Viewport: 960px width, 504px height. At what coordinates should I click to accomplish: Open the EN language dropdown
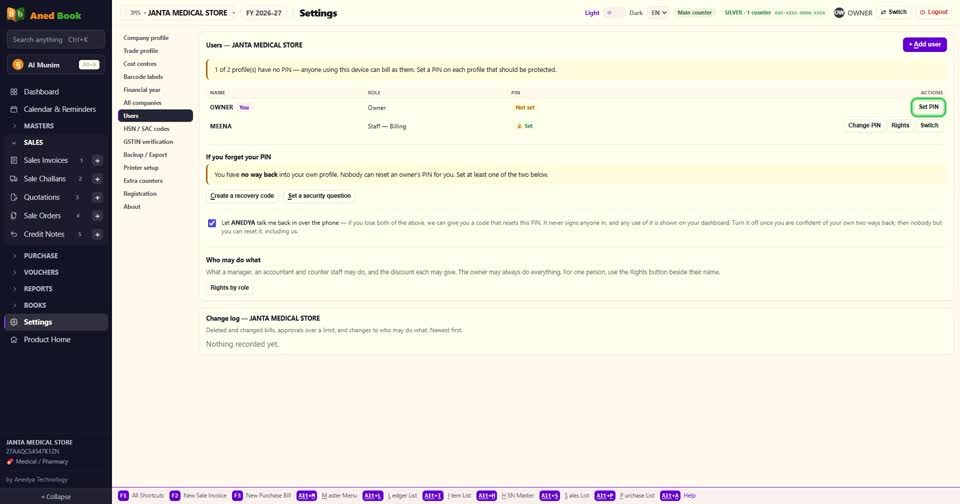point(659,12)
